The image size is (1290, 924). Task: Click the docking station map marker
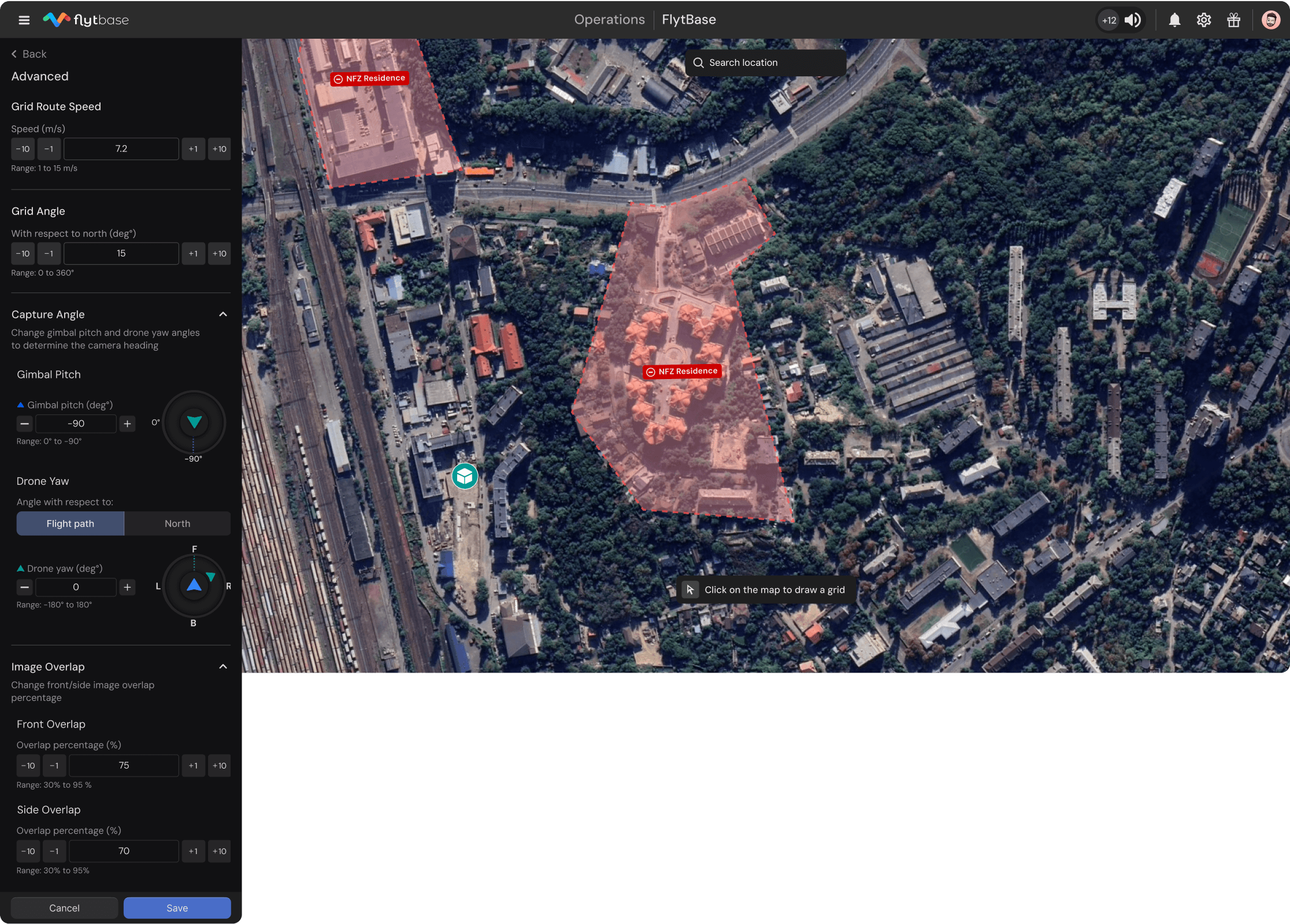[464, 476]
